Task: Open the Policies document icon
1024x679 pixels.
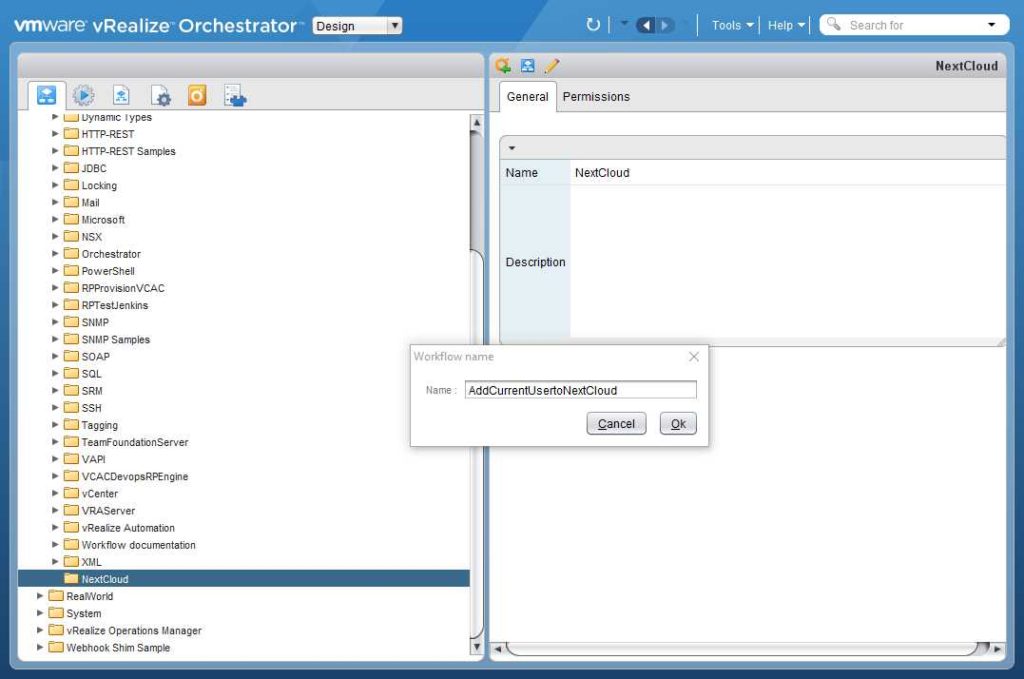Action: click(x=121, y=95)
